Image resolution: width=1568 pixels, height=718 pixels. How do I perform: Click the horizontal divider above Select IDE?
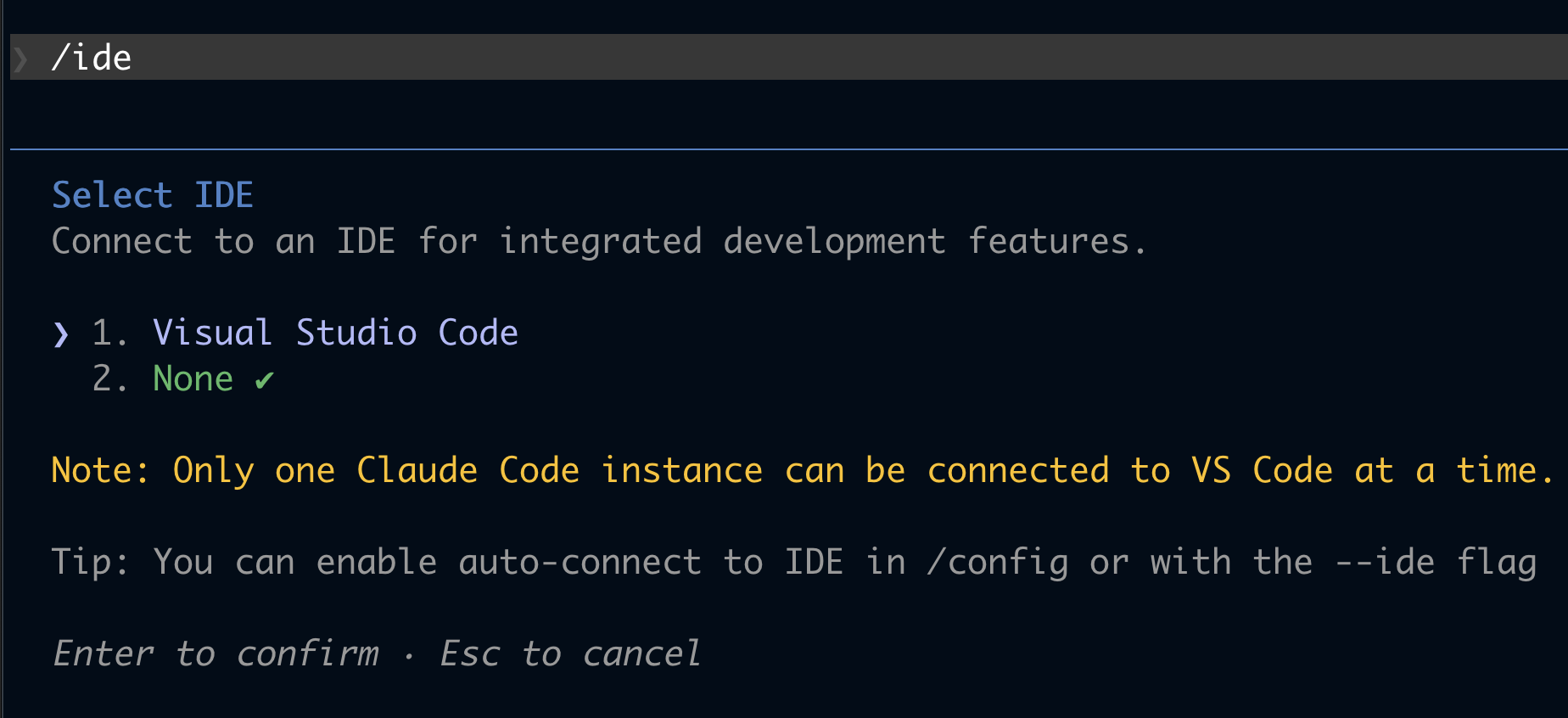[789, 149]
